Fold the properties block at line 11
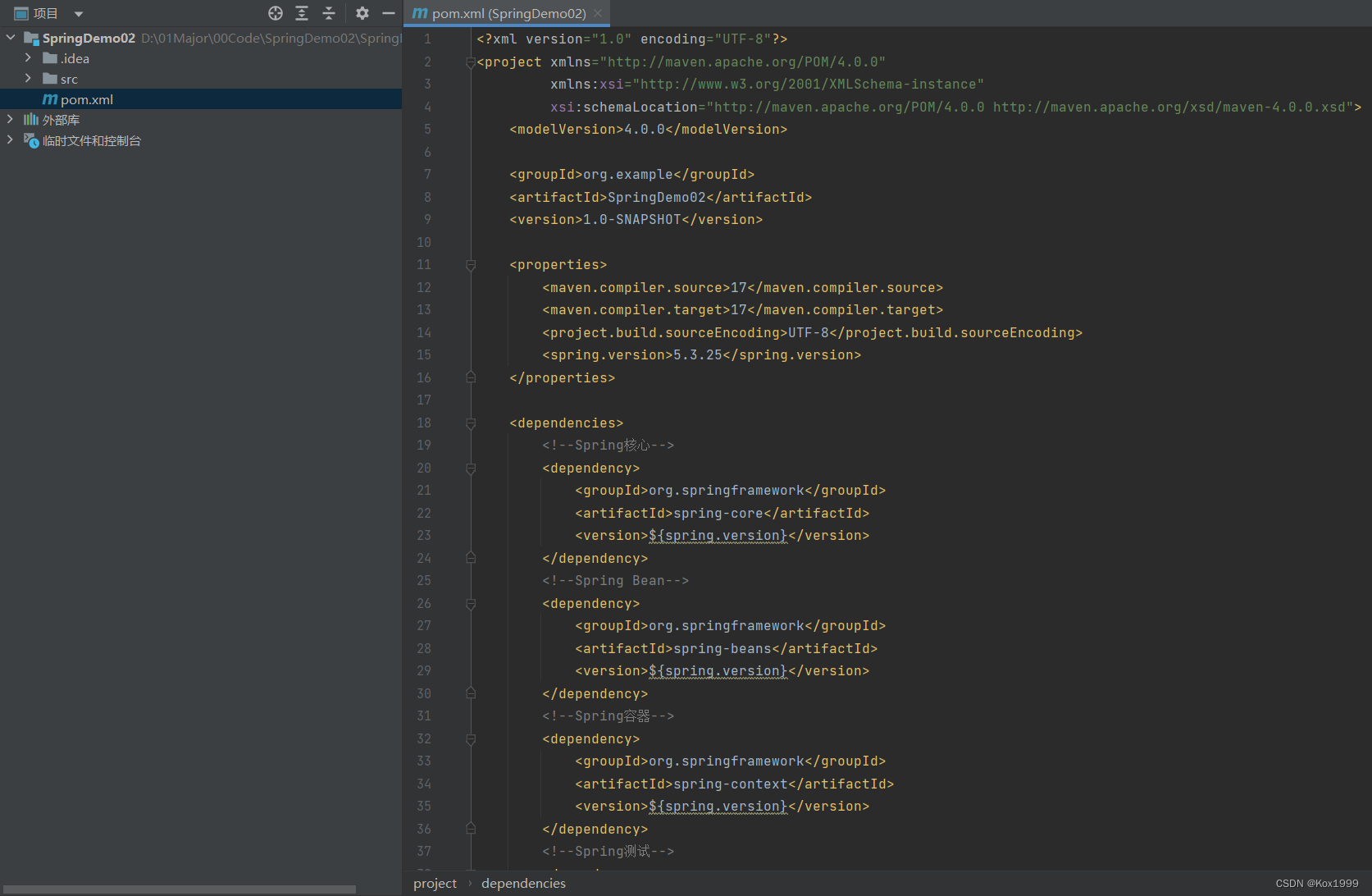The height and width of the screenshot is (896, 1372). [x=471, y=265]
